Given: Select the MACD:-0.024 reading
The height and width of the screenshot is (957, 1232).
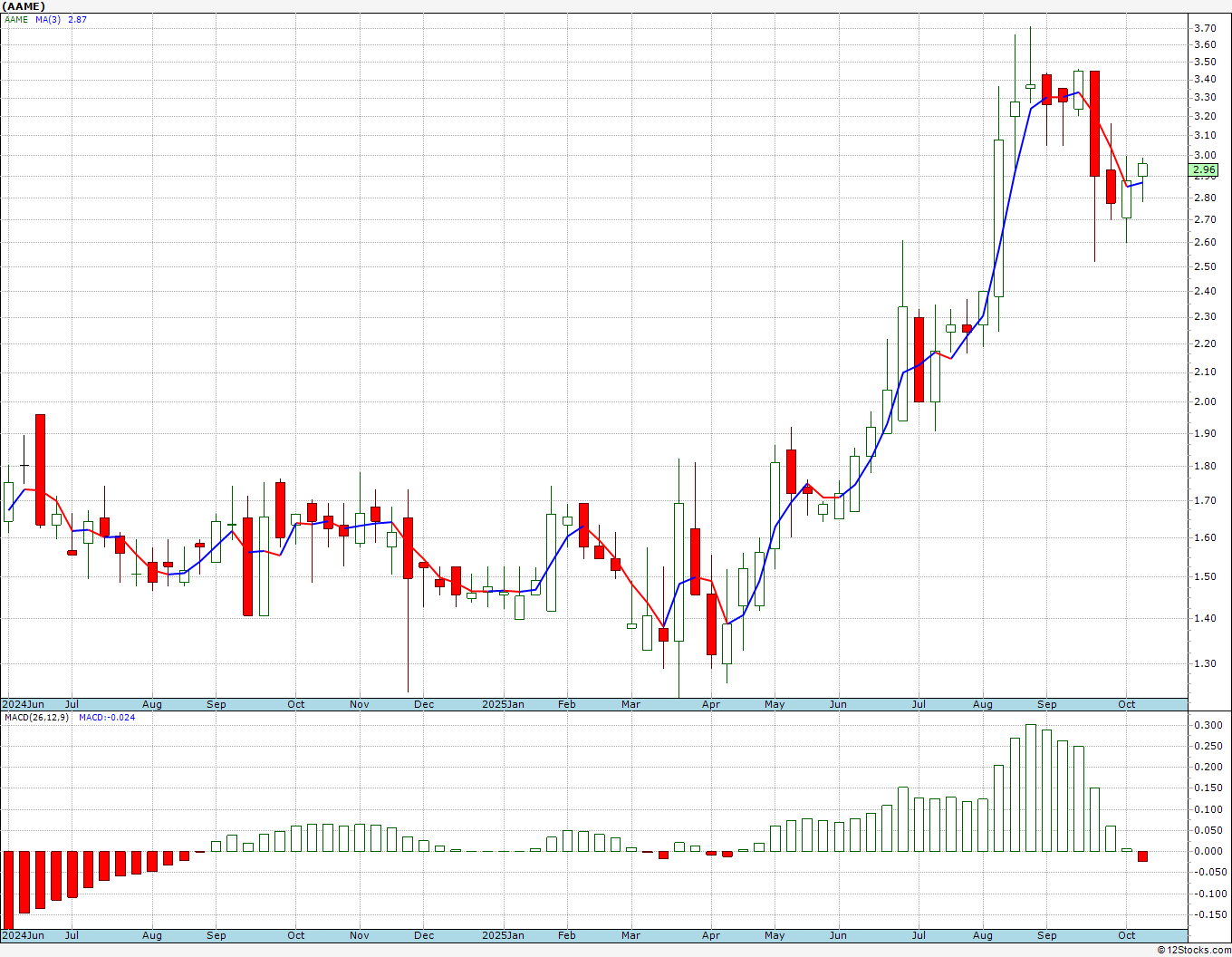Looking at the screenshot, I should (x=107, y=718).
